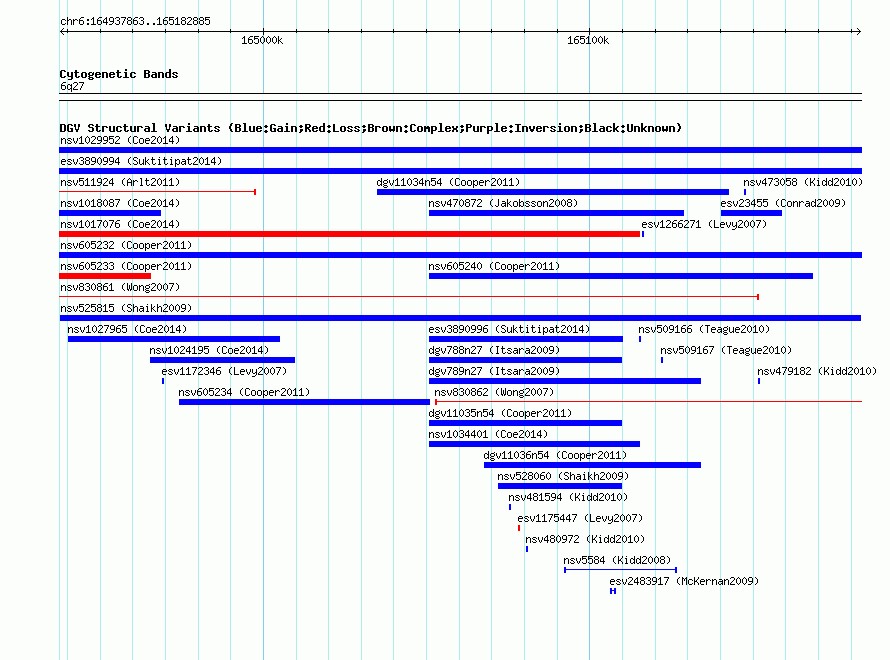Select the nsv525815 (Shaikh2009) label
This screenshot has width=890, height=660.
tap(126, 308)
